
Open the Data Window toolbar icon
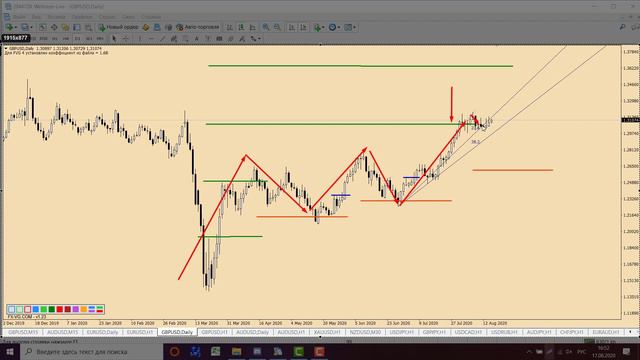pyautogui.click(x=54, y=27)
